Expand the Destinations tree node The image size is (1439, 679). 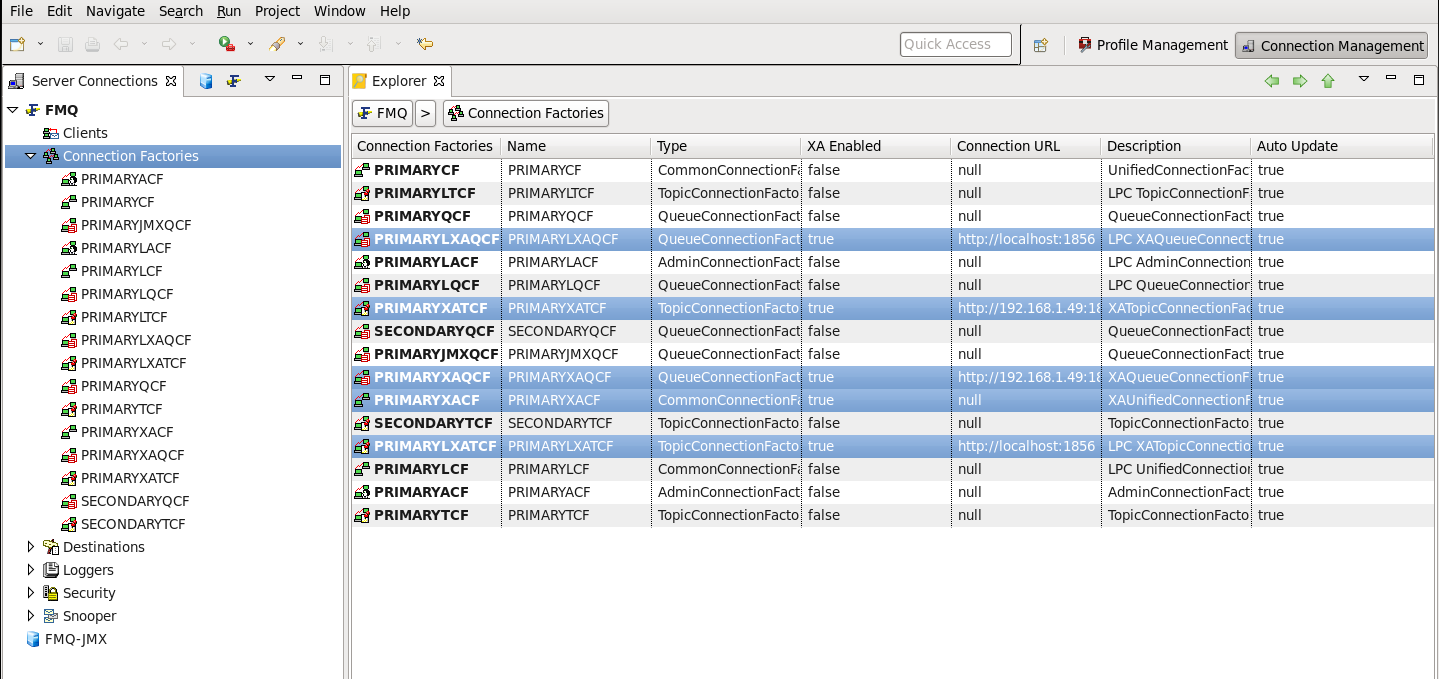[31, 547]
